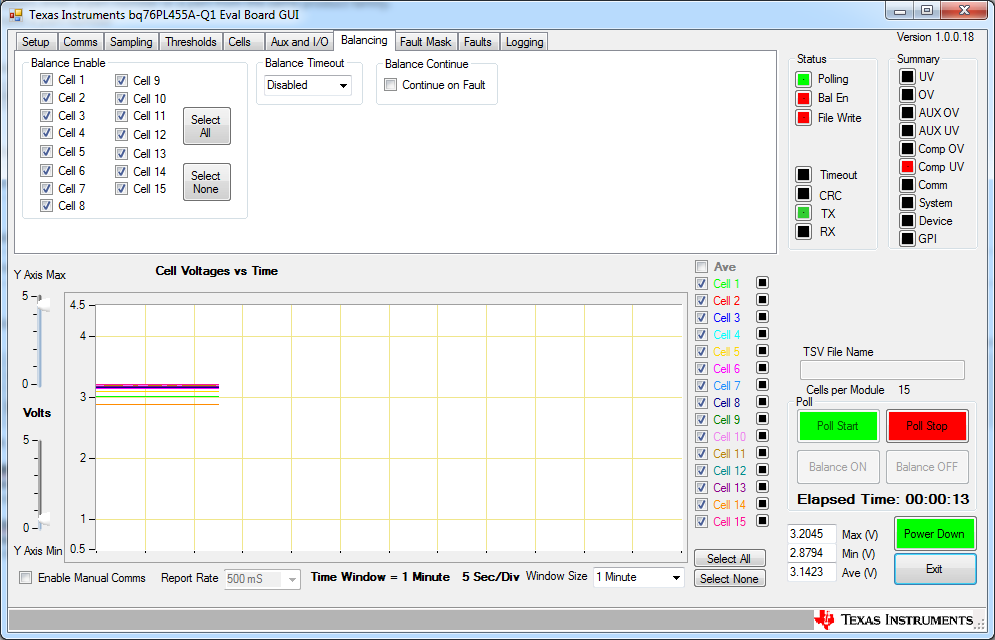Open the Window Size dropdown
The width and height of the screenshot is (995, 640).
coord(639,577)
